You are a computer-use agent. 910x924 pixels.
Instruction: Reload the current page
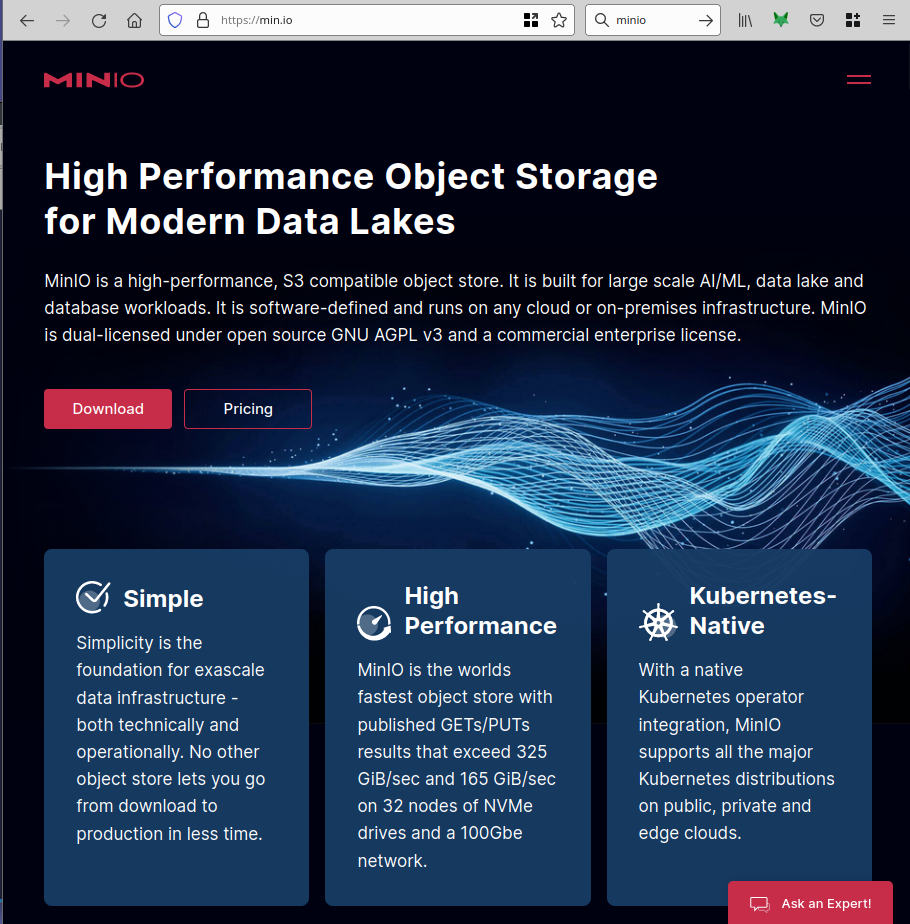99,20
